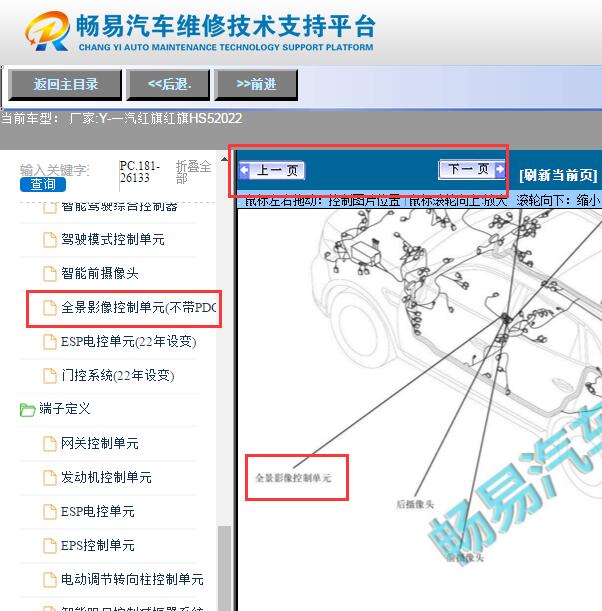602x611 pixels.
Task: Collapse the 端子定义 folder
Action: tap(64, 409)
